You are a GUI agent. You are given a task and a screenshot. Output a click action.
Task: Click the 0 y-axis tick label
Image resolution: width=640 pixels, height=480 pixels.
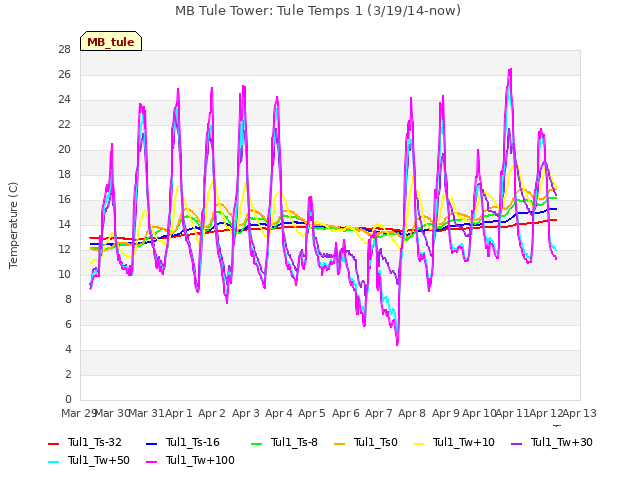point(68,400)
